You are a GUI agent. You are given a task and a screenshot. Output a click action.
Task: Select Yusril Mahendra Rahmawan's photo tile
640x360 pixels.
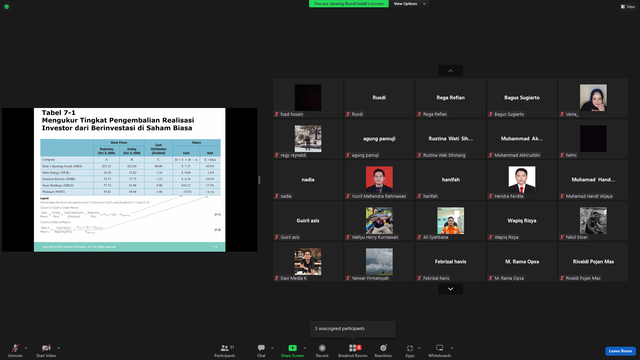coord(379,180)
